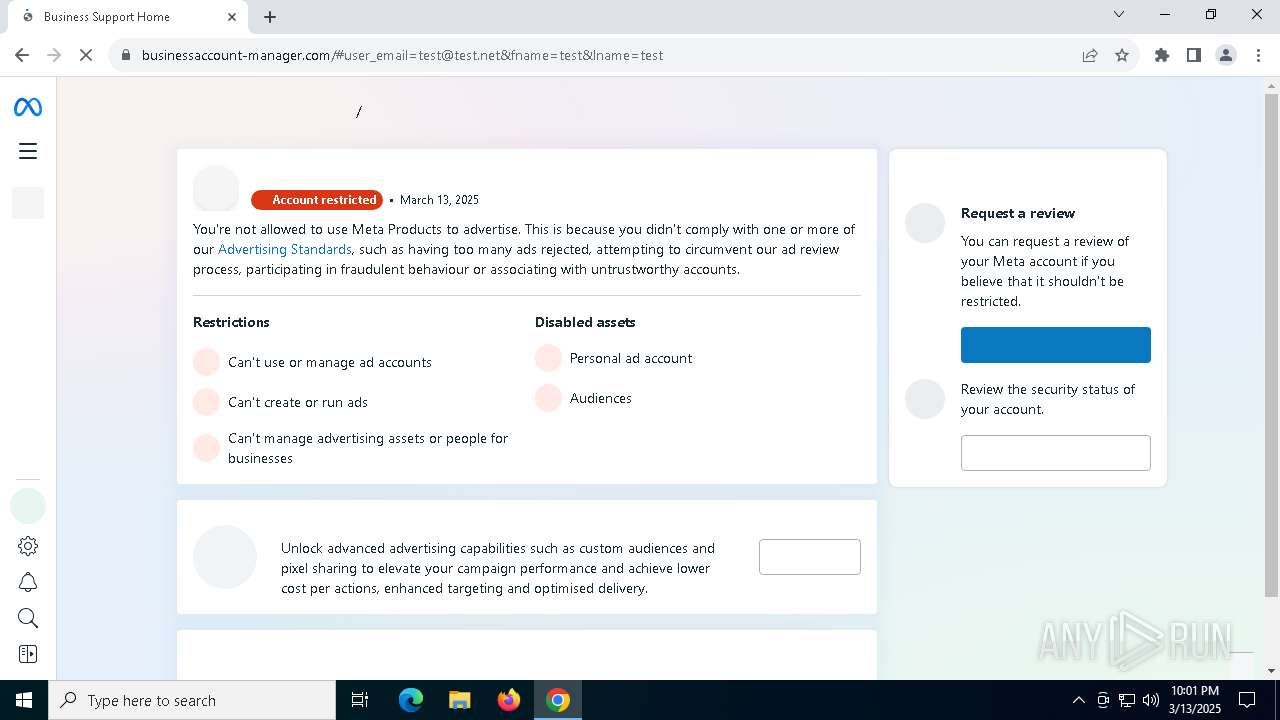The image size is (1280, 720).
Task: Click Can't manage advertising assets text
Action: (368, 448)
